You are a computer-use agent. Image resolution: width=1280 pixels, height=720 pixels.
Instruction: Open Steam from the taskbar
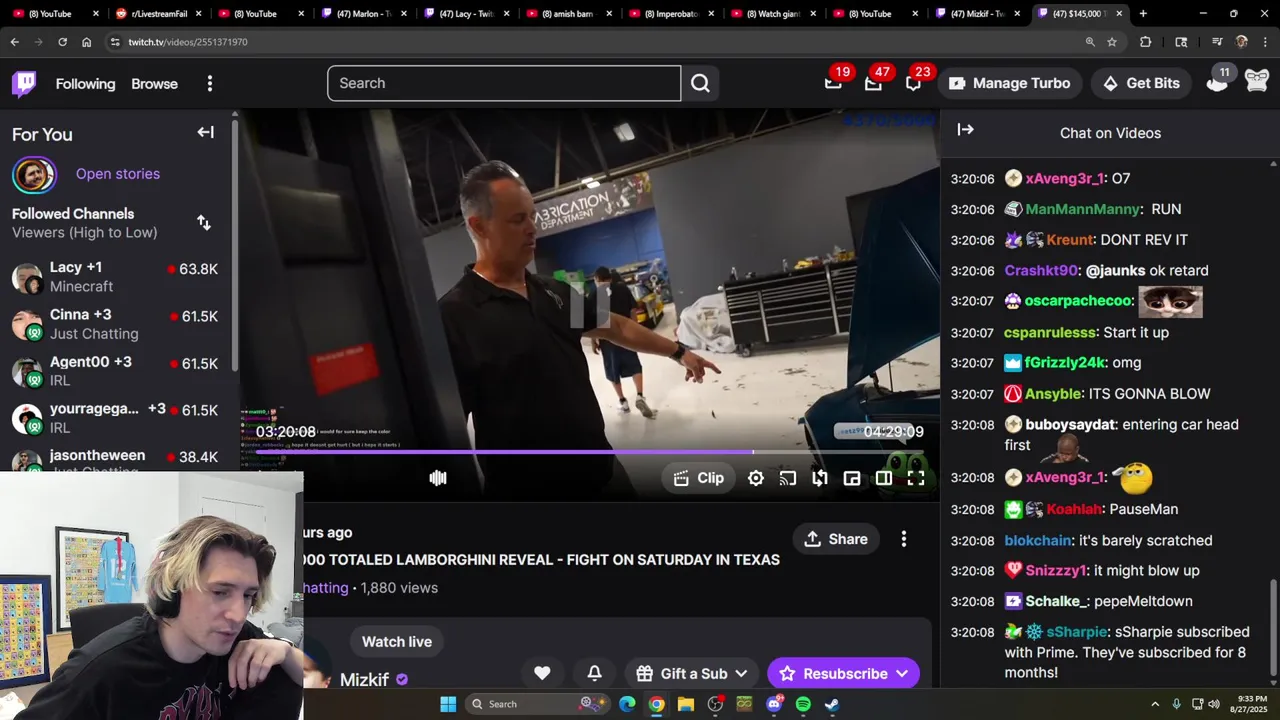(x=832, y=704)
